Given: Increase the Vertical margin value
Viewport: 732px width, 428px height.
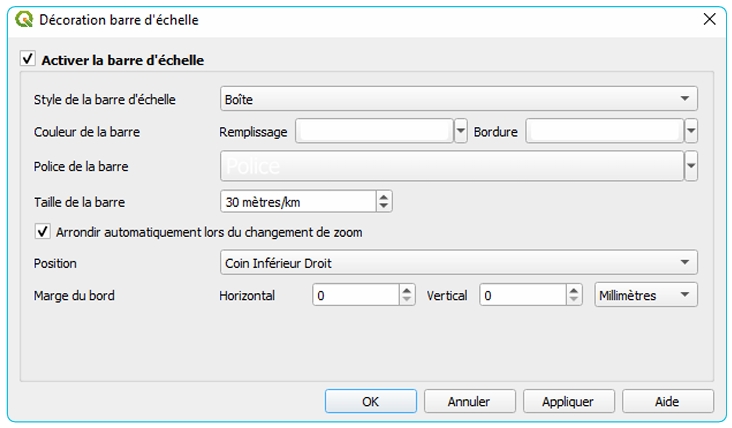Looking at the screenshot, I should [574, 290].
